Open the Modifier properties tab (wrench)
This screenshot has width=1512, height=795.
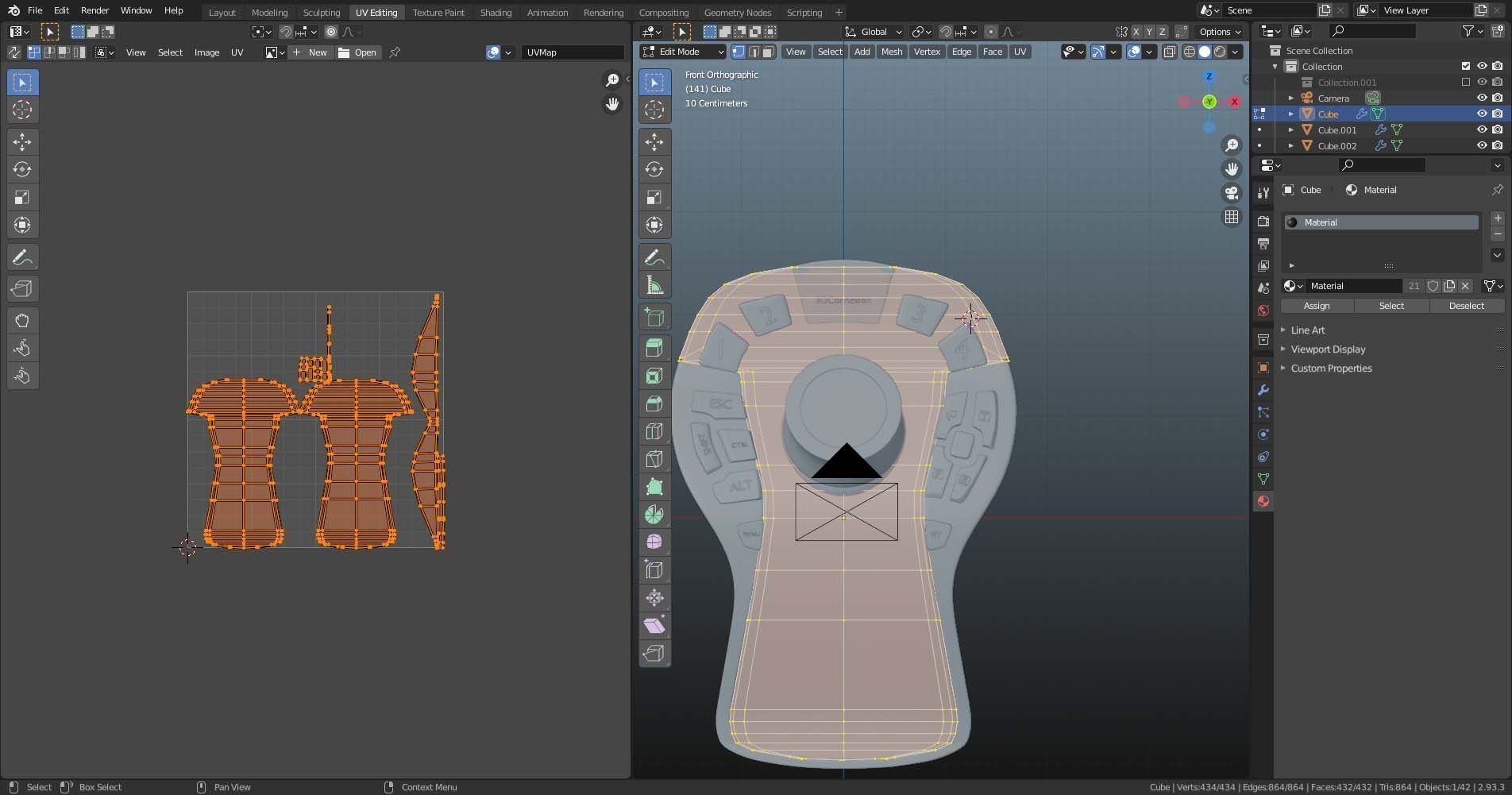[x=1263, y=390]
